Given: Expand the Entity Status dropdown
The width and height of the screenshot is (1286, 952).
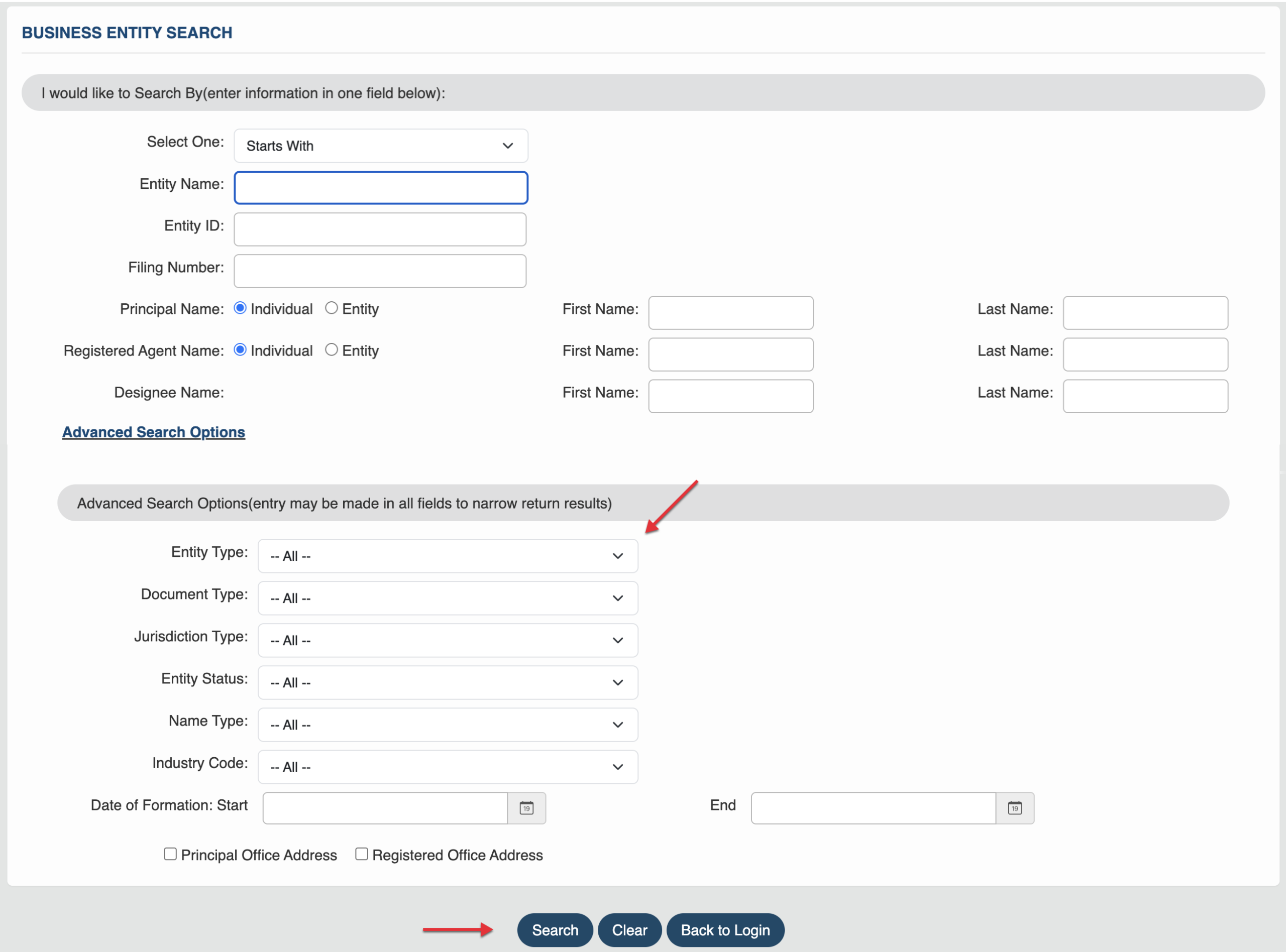Looking at the screenshot, I should [x=447, y=682].
